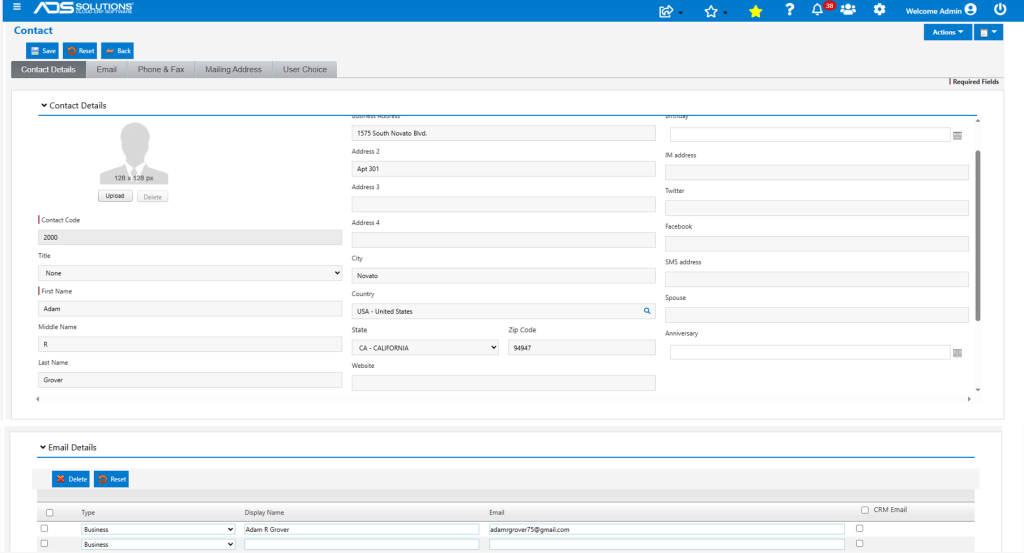Screen dimensions: 1024x553
Task: Reset the contact form at top
Action: click(80, 51)
